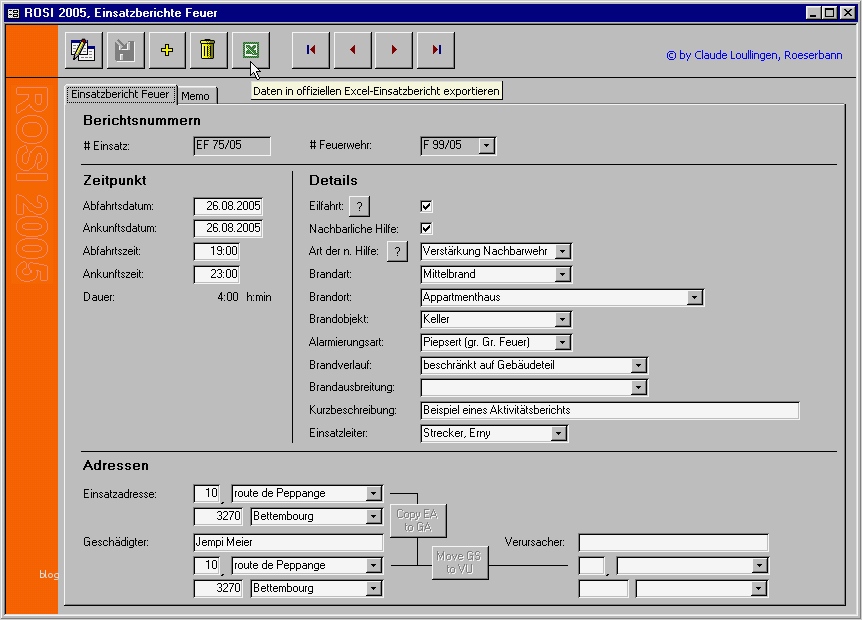Viewport: 862px width, 620px height.
Task: Delete record using trash can icon
Action: 208,50
